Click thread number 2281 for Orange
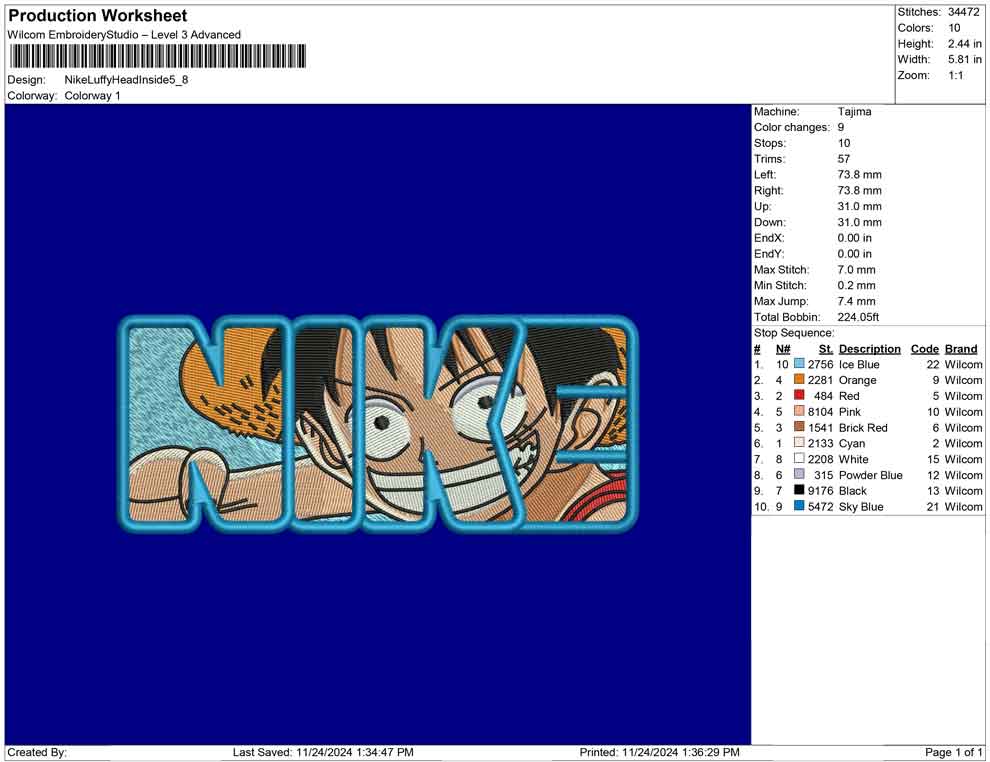990x762 pixels. click(x=820, y=380)
